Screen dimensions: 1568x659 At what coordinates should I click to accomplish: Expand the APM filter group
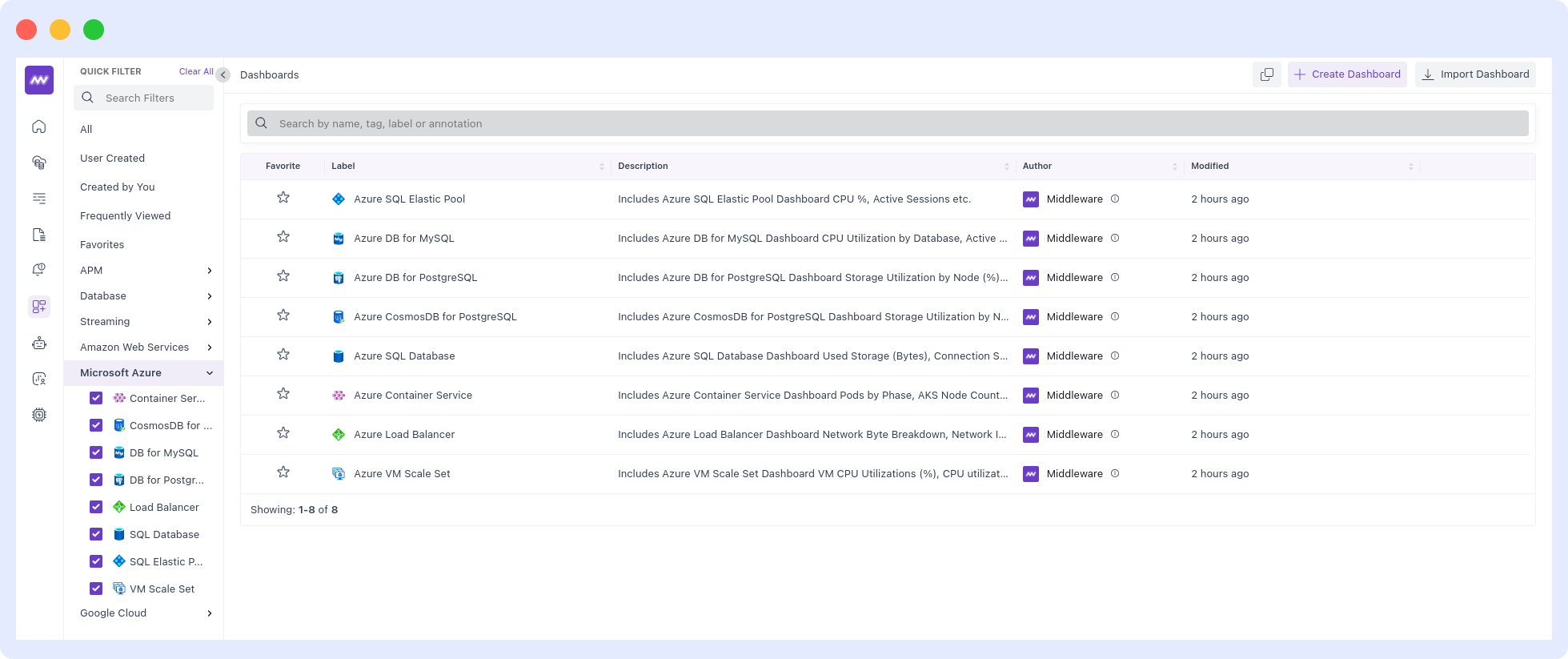click(210, 271)
